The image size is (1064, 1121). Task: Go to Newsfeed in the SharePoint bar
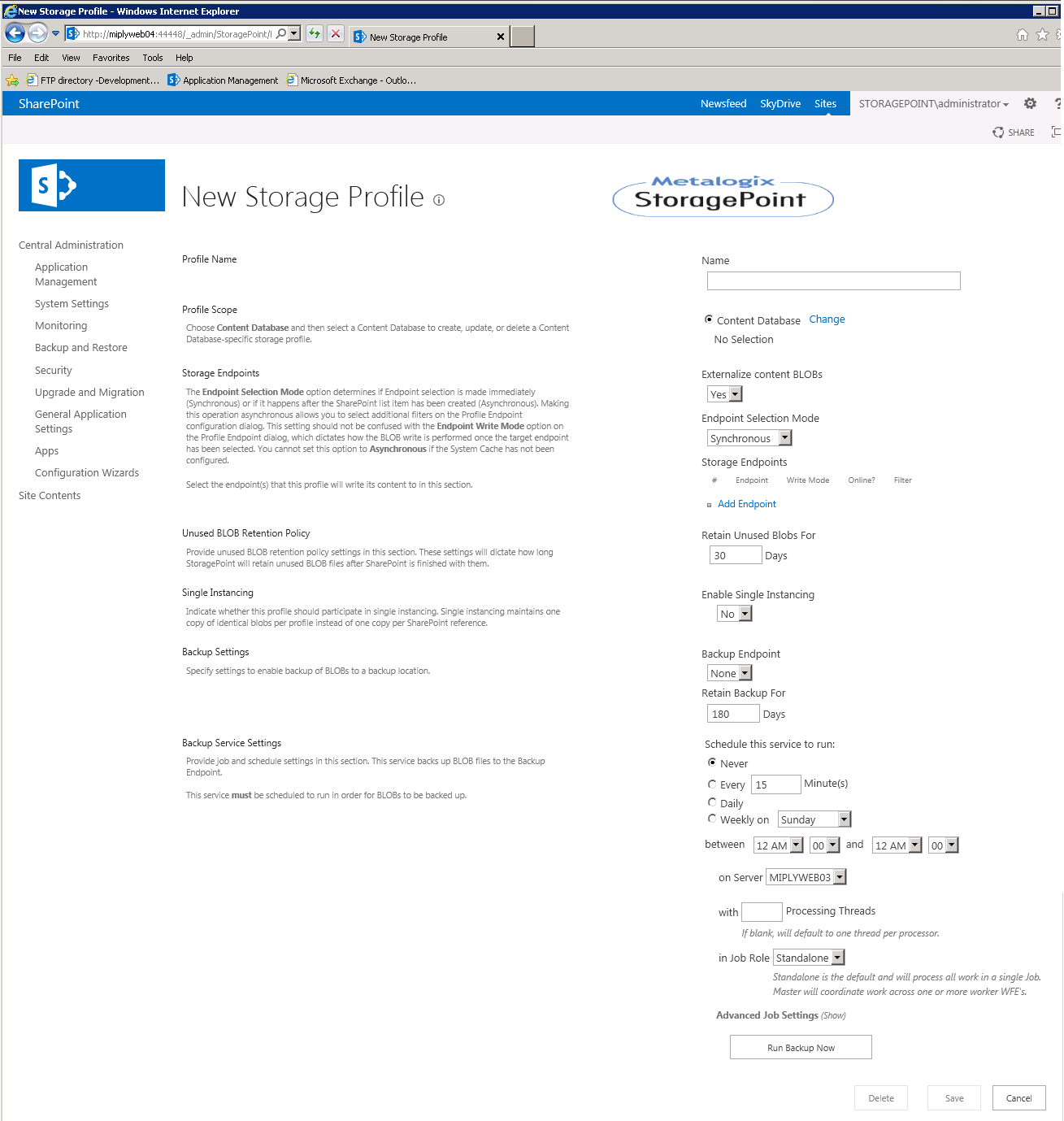click(723, 103)
